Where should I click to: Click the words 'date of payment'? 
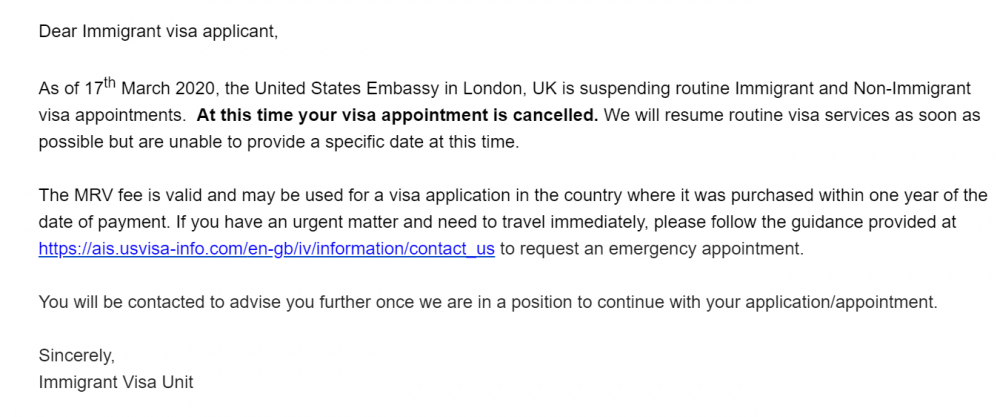point(98,223)
